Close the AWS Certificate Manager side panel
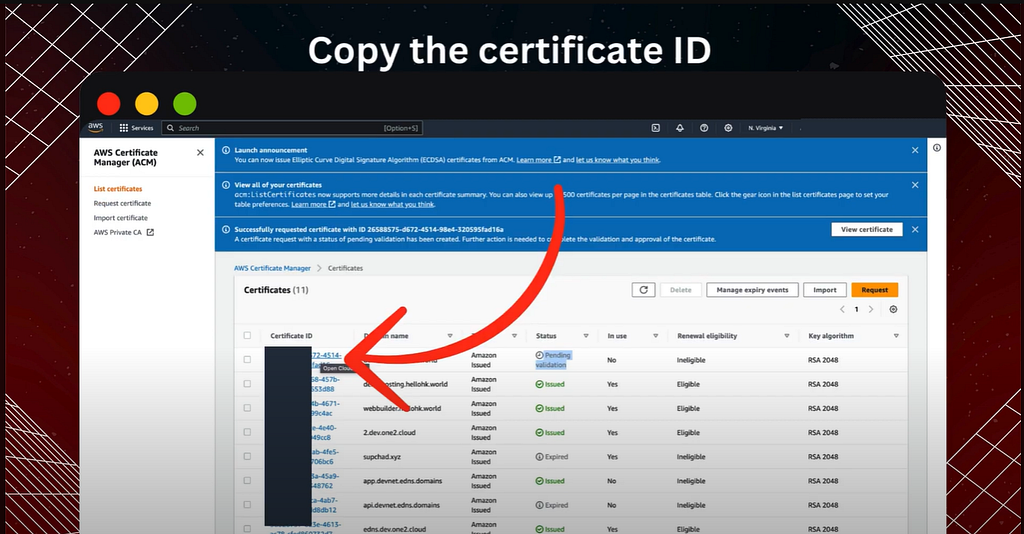The width and height of the screenshot is (1024, 534). [200, 153]
